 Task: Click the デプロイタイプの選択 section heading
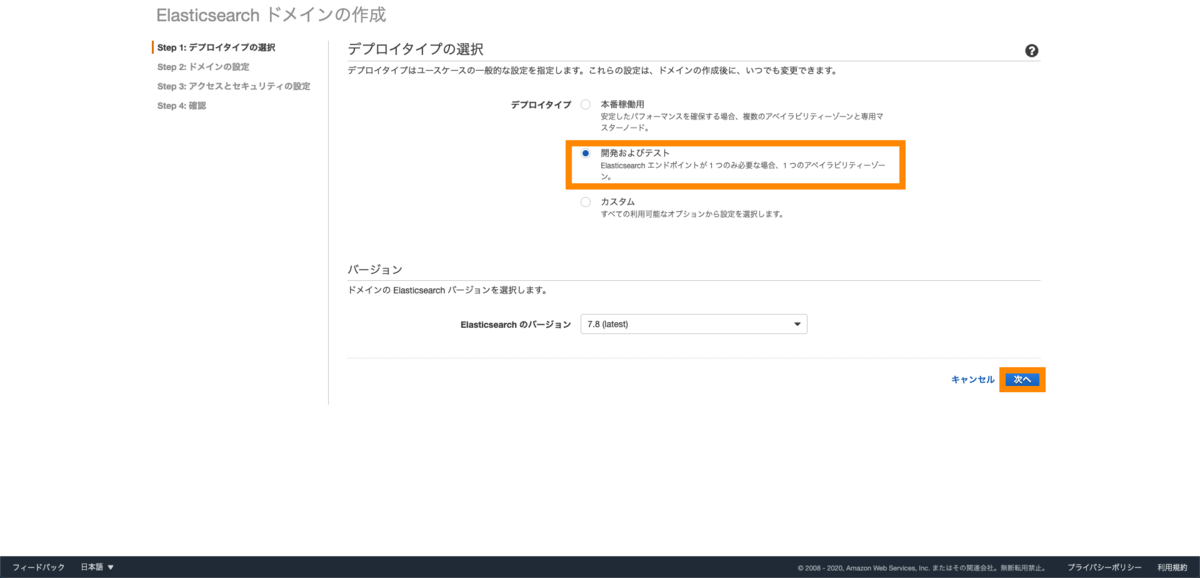click(415, 49)
